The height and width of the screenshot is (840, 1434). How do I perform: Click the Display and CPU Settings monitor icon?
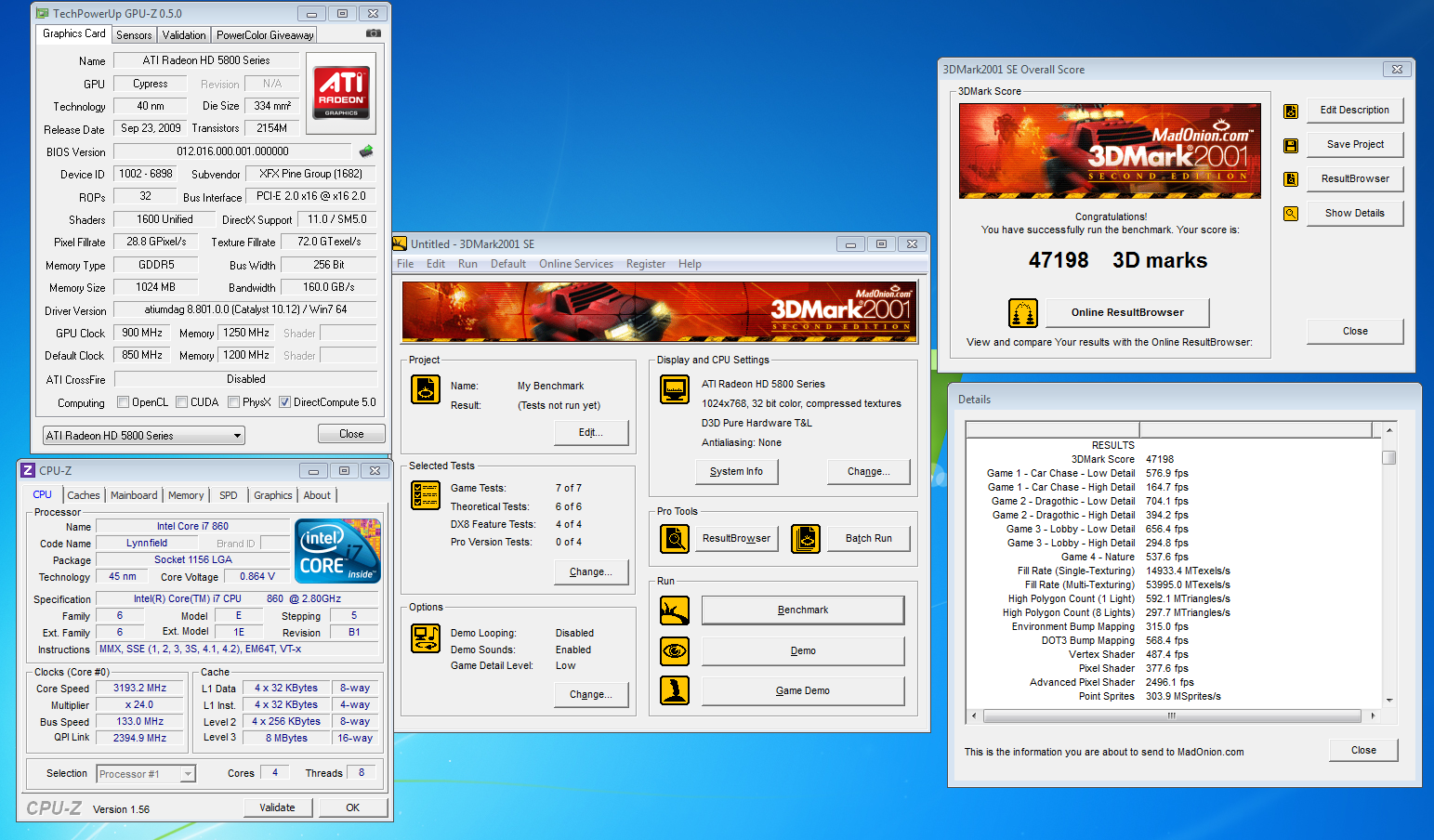click(x=675, y=389)
